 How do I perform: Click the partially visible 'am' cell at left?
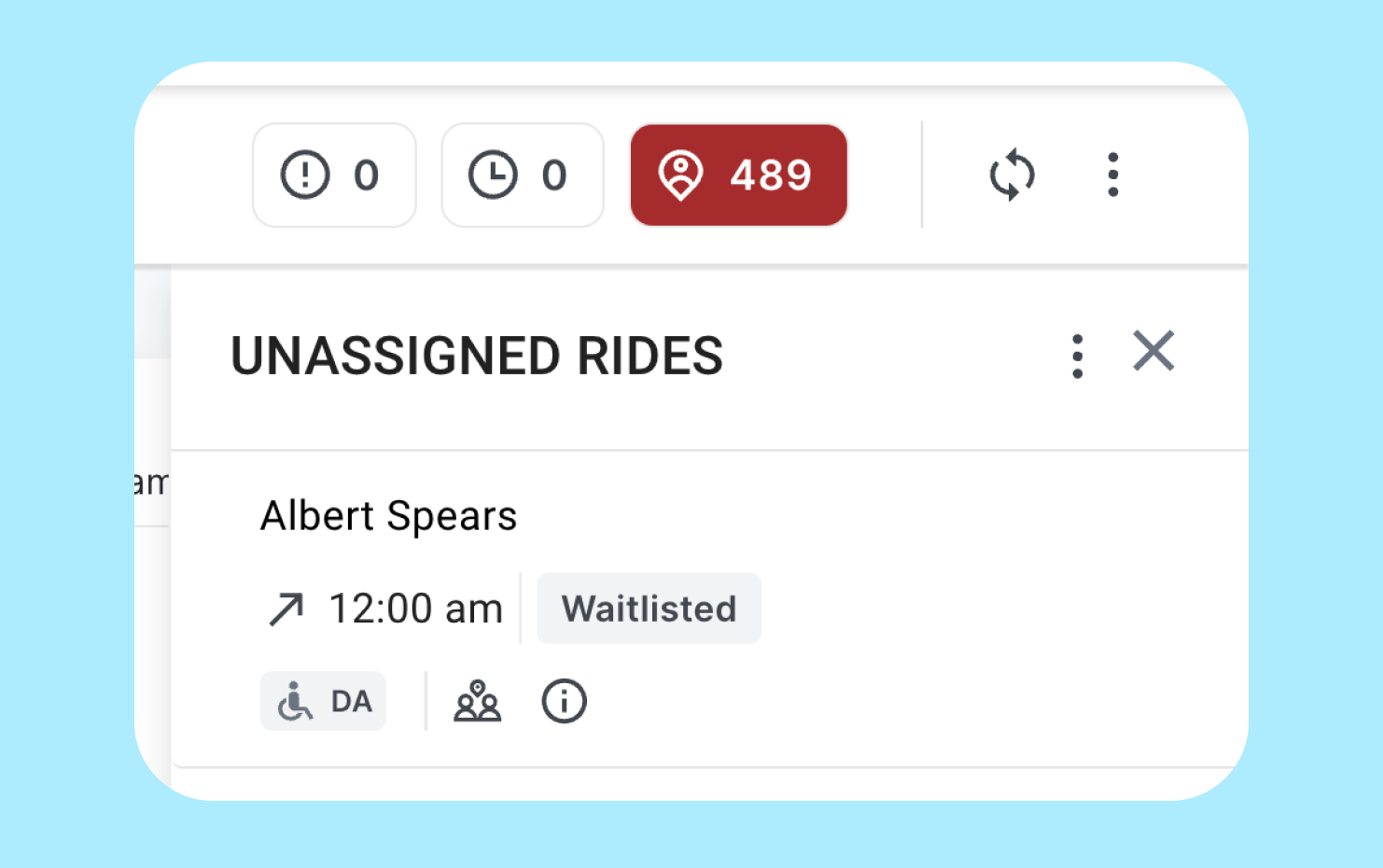click(x=151, y=483)
